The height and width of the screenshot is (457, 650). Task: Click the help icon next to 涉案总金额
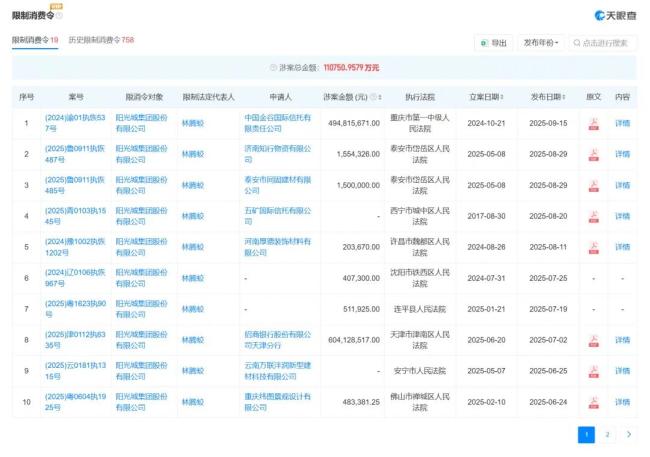tap(273, 67)
